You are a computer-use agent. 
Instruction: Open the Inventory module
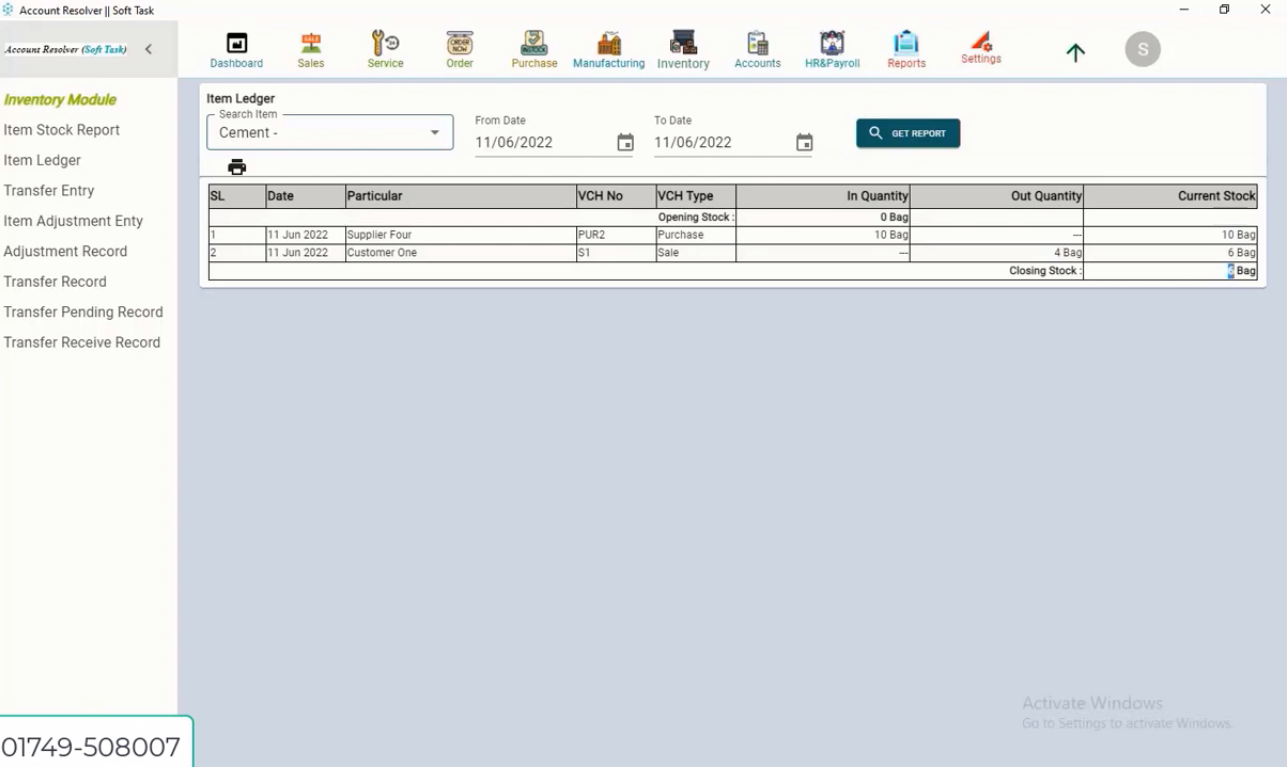(x=683, y=48)
